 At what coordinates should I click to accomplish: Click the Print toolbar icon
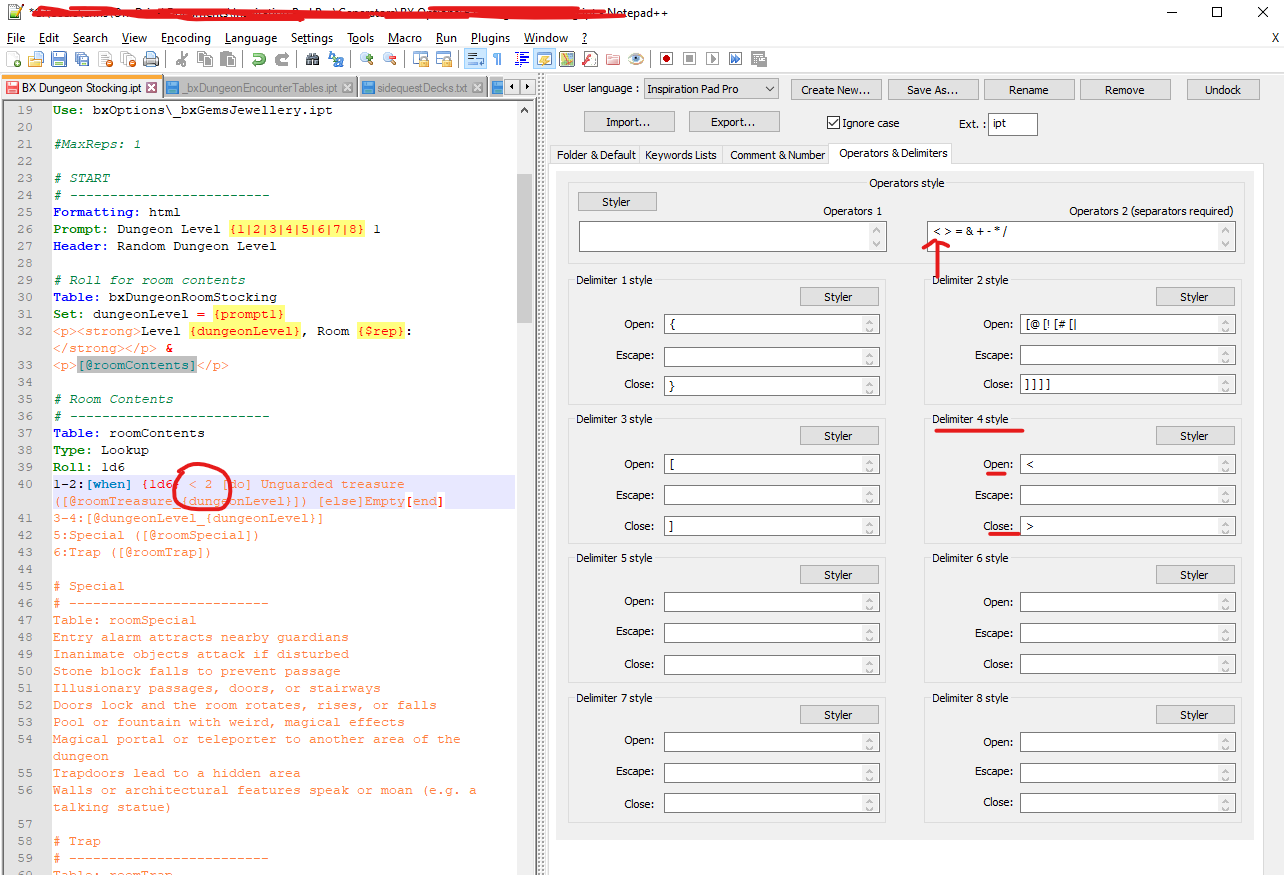150,59
